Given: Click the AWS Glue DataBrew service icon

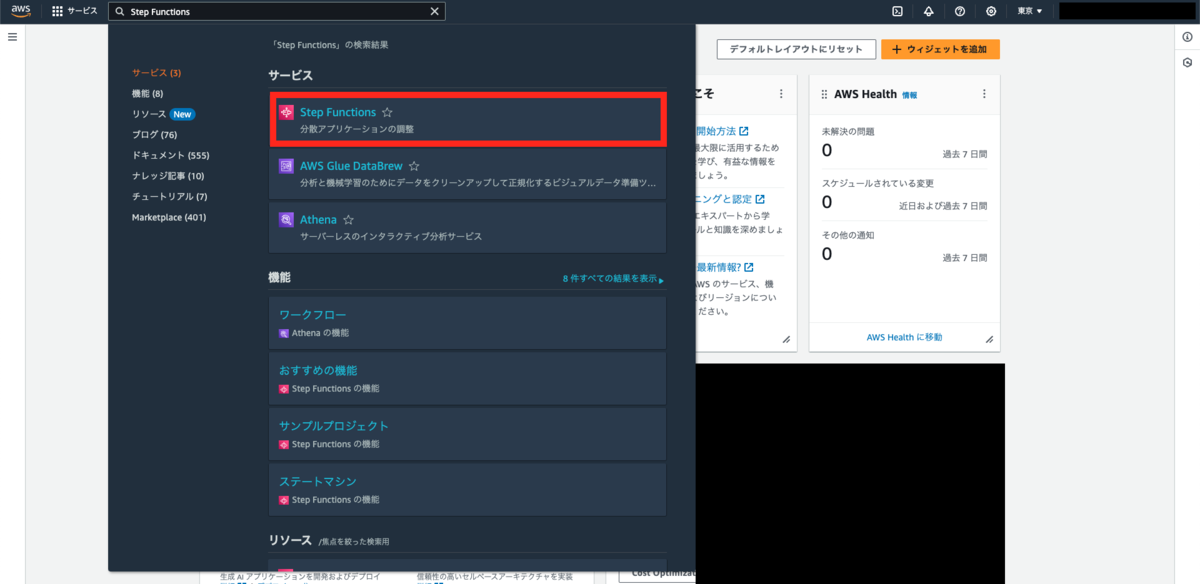Looking at the screenshot, I should click(286, 166).
